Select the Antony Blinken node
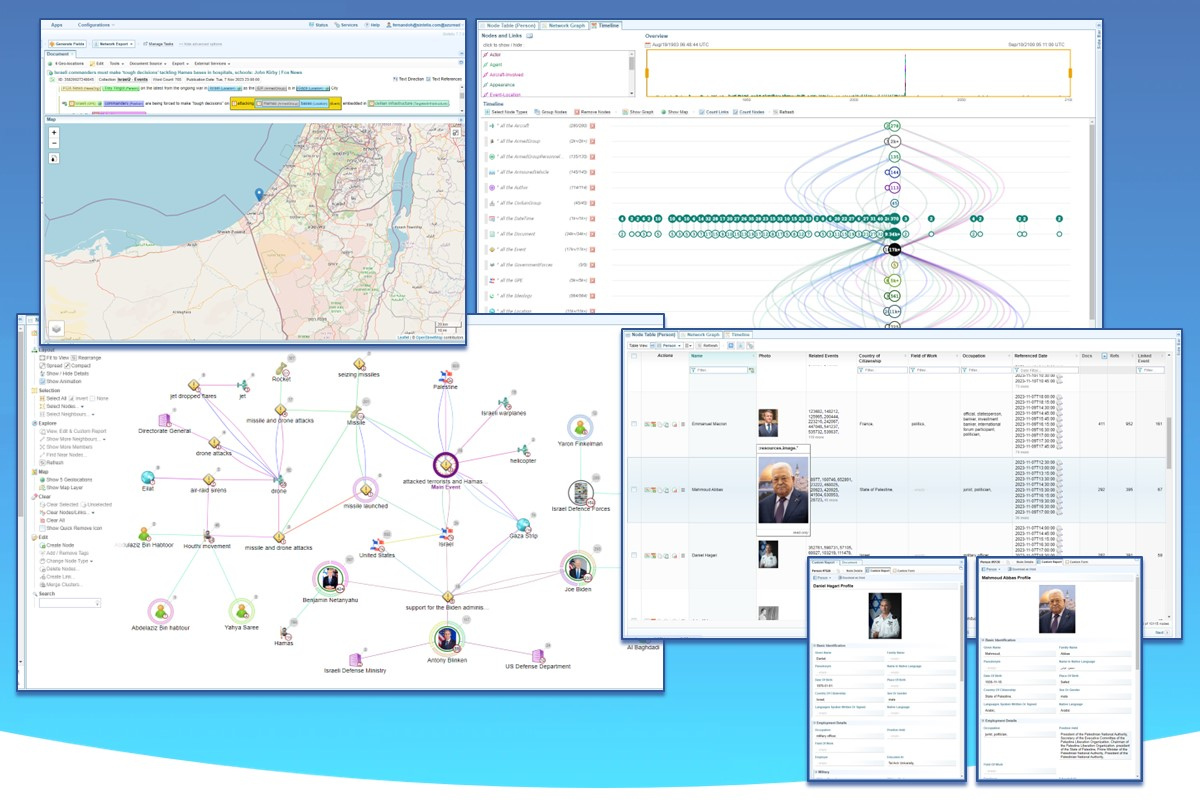 pyautogui.click(x=447, y=637)
